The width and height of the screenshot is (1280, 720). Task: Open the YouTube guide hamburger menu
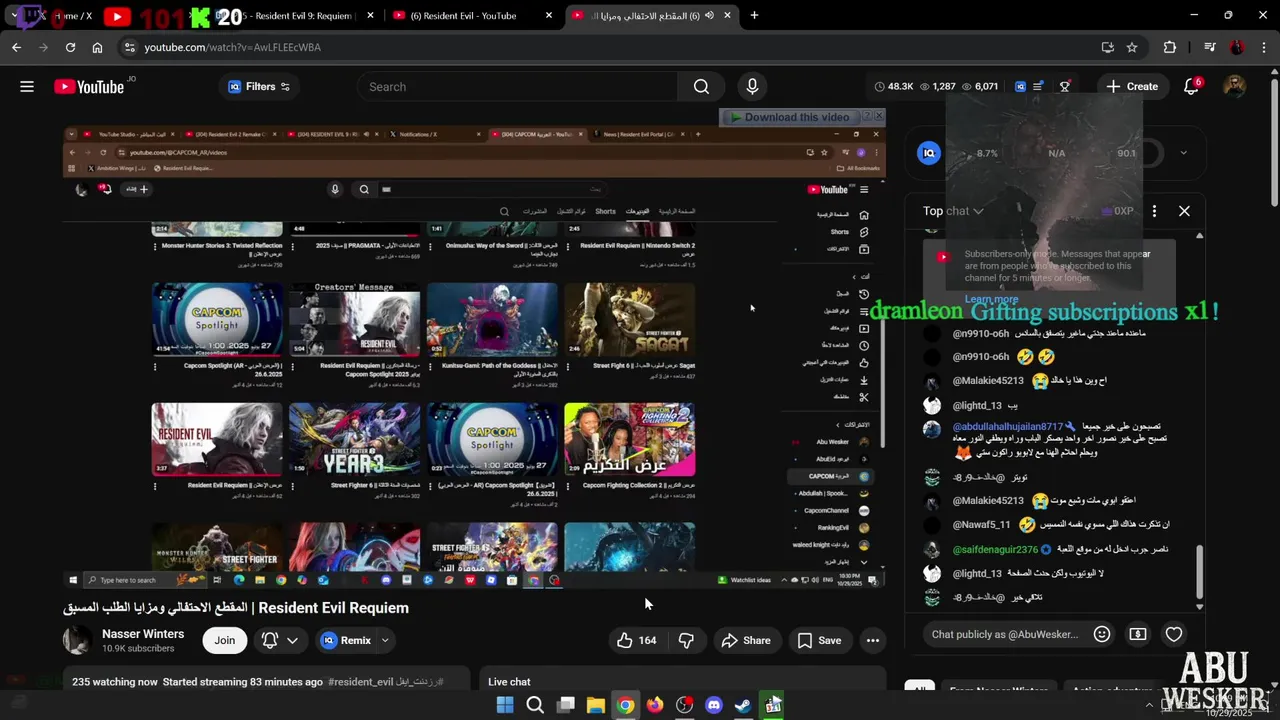click(x=27, y=87)
